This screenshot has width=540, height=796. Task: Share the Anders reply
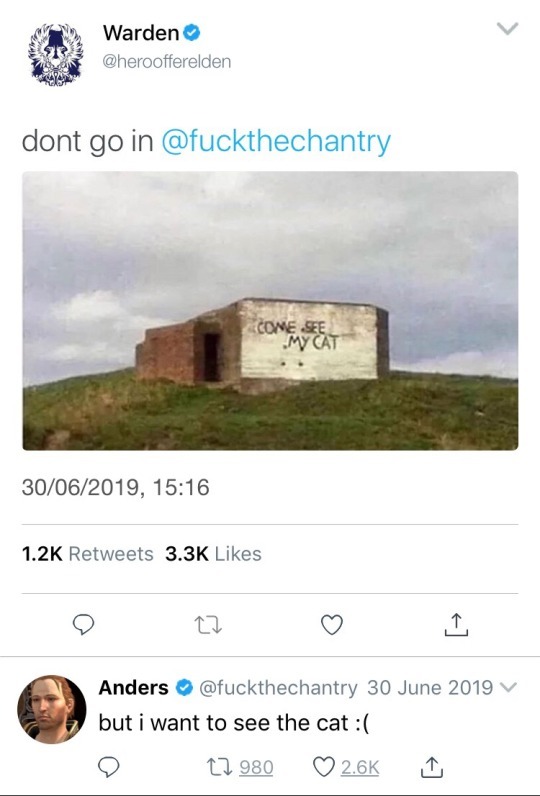(x=431, y=767)
